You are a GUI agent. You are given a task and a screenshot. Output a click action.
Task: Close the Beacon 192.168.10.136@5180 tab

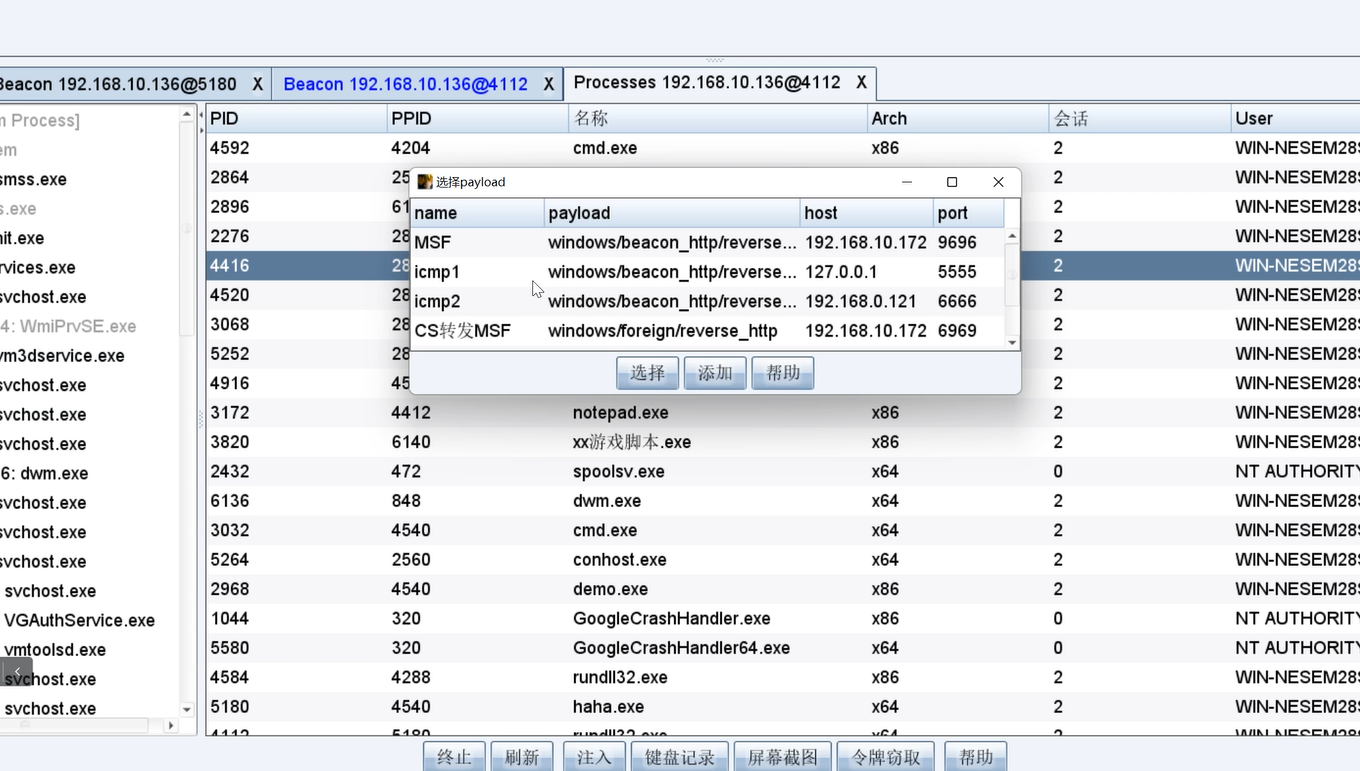pyautogui.click(x=257, y=84)
